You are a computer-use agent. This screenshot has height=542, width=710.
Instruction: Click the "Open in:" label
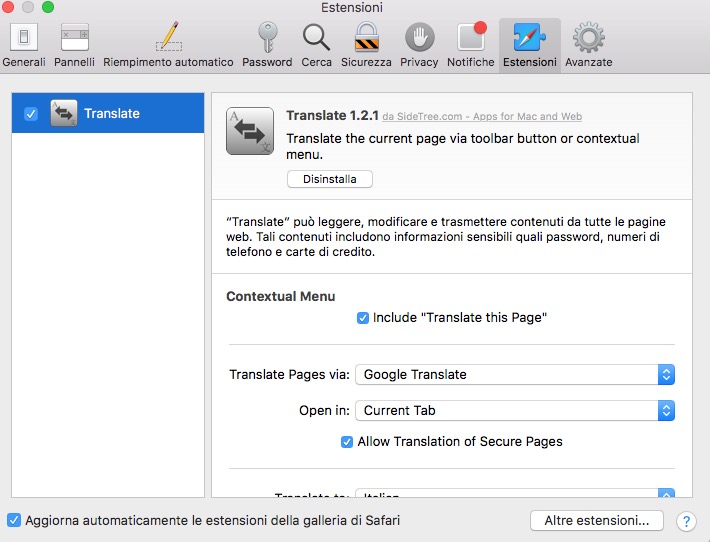point(324,411)
